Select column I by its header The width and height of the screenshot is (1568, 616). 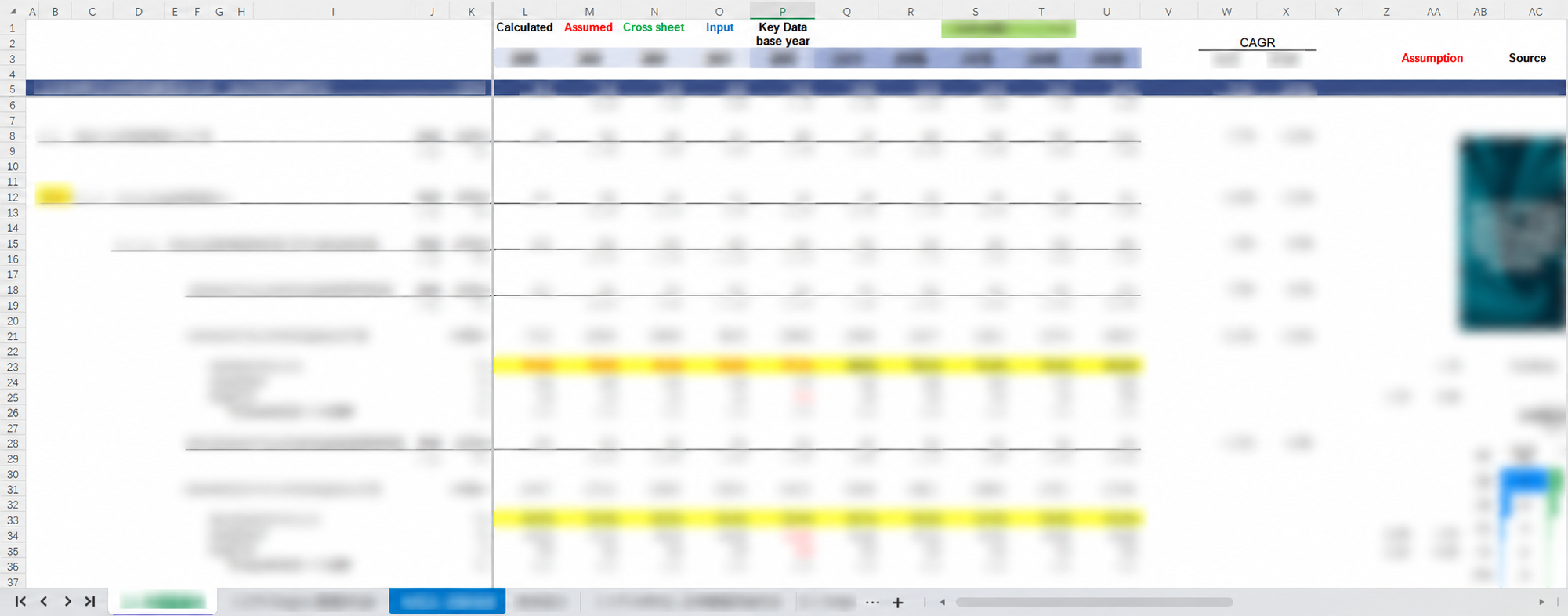pos(333,12)
